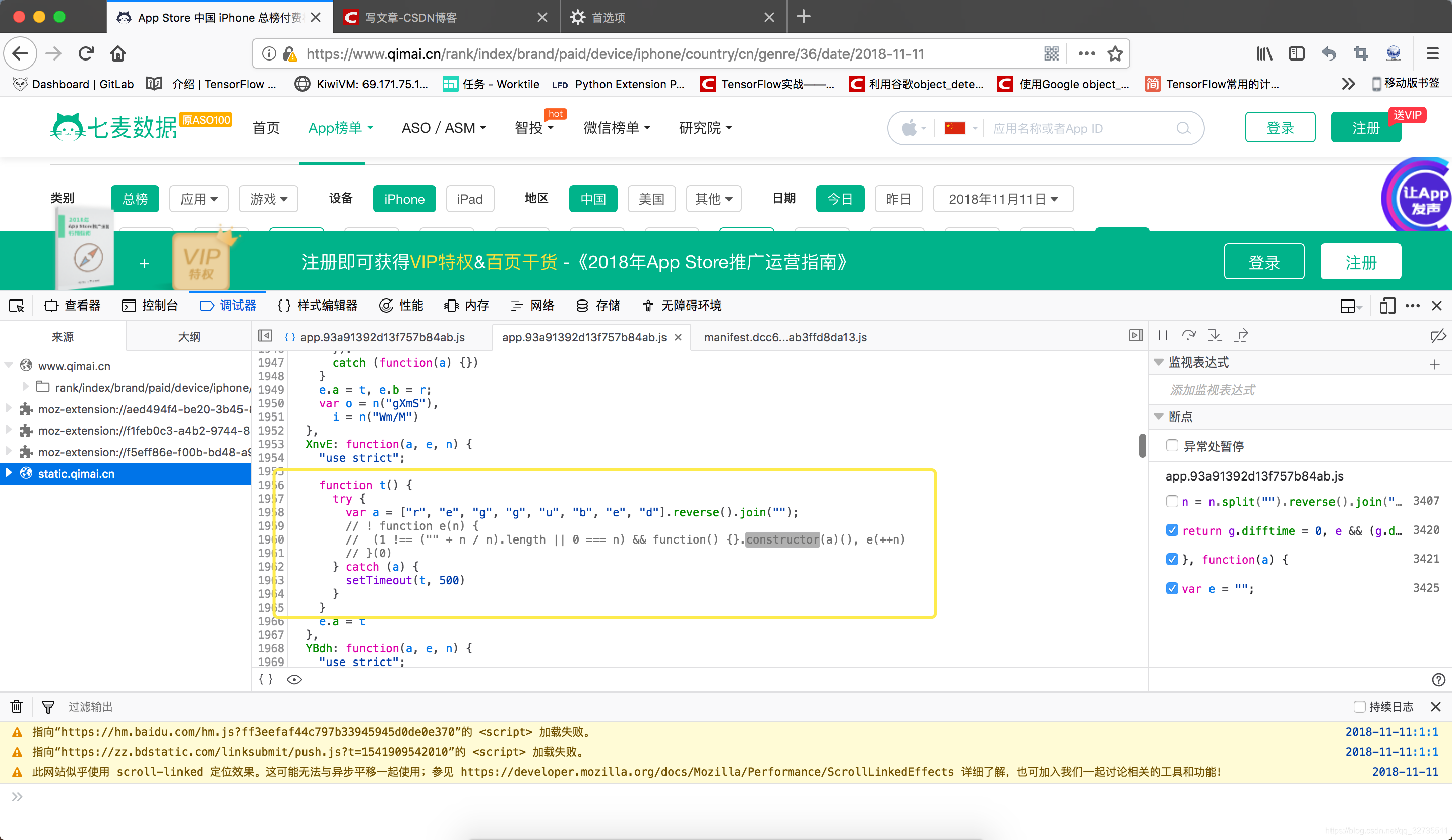The width and height of the screenshot is (1452, 840).
Task: Disable the var e breakpoint at 3425
Action: coord(1172,588)
